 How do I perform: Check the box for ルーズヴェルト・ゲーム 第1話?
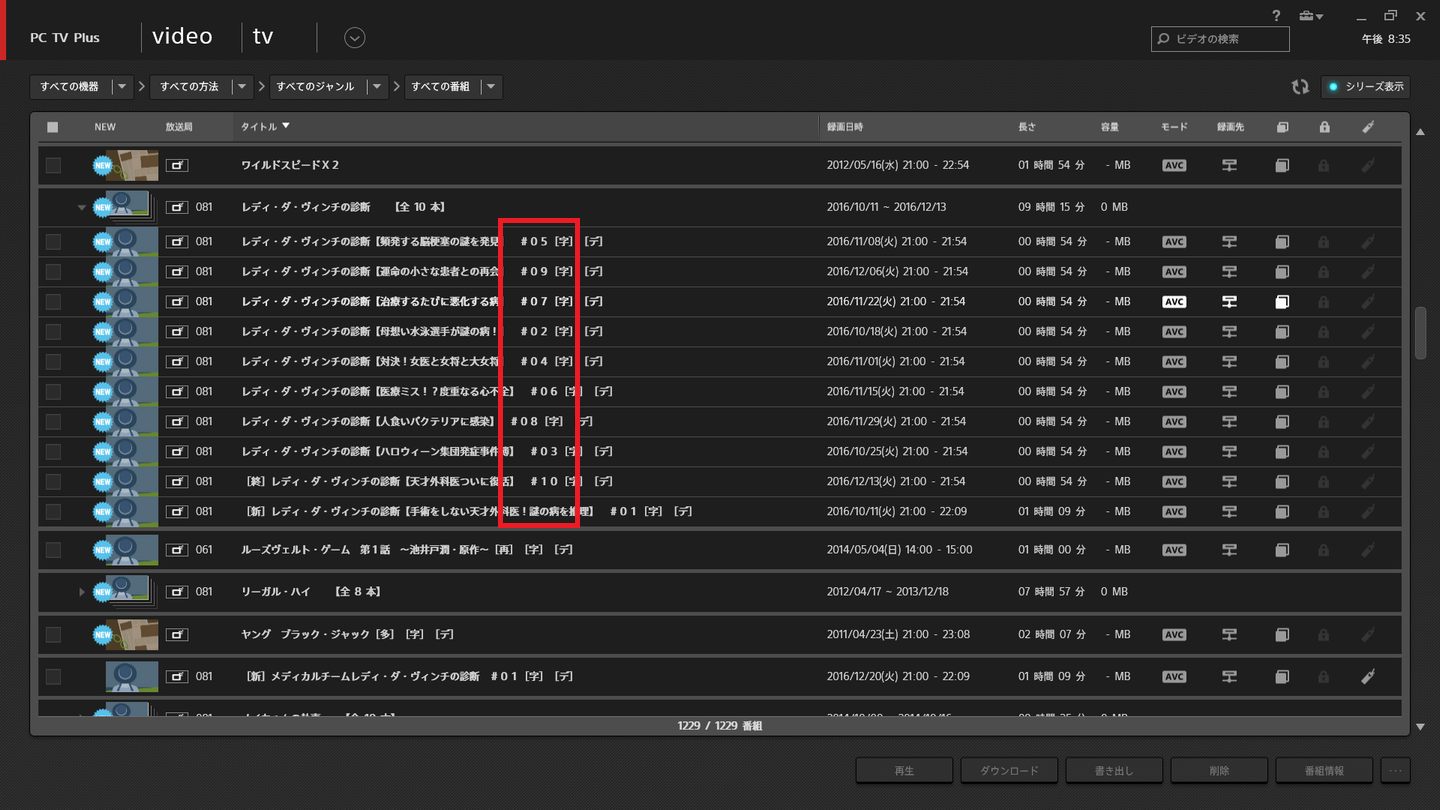click(x=53, y=550)
